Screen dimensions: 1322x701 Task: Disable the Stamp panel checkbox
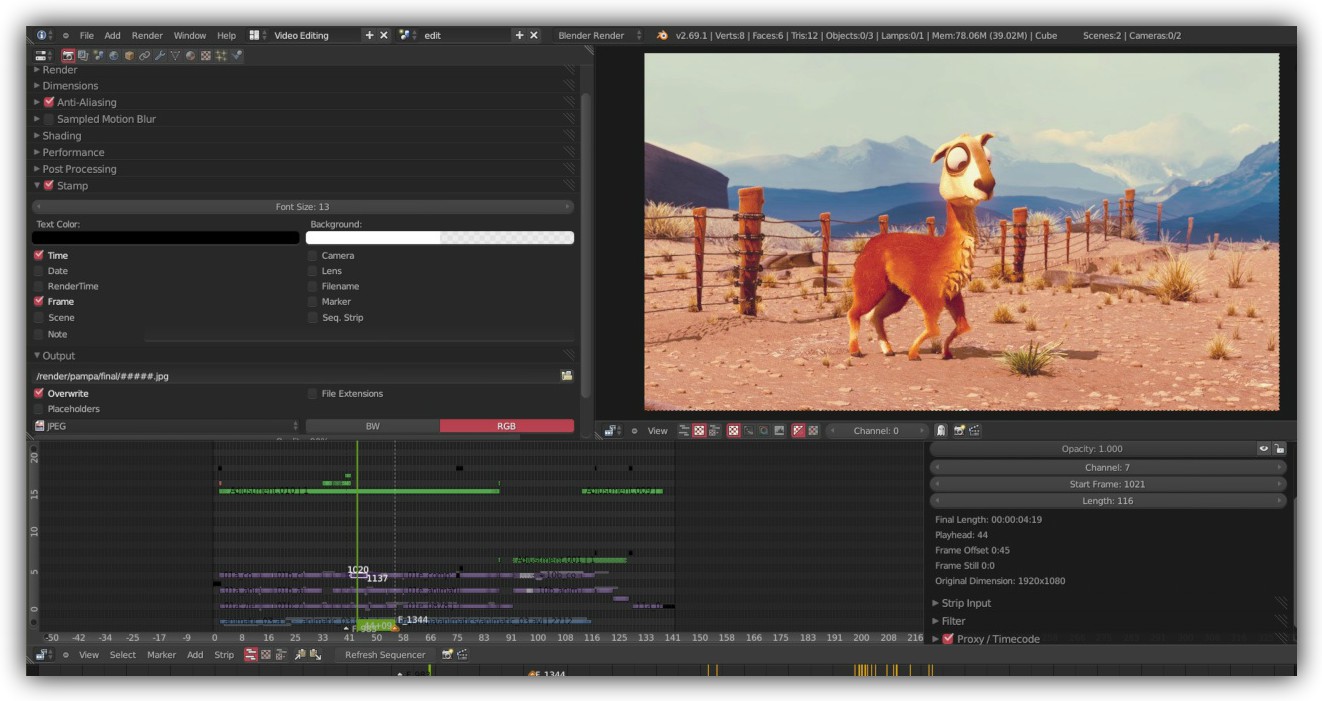(49, 185)
